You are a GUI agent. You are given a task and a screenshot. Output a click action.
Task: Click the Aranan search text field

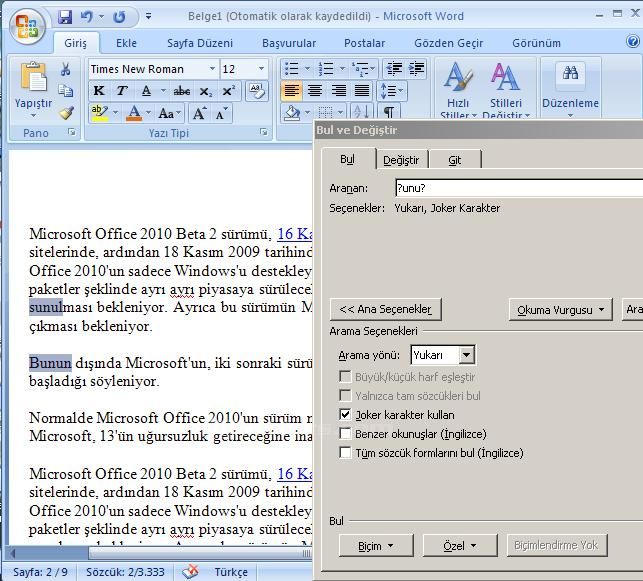(516, 188)
